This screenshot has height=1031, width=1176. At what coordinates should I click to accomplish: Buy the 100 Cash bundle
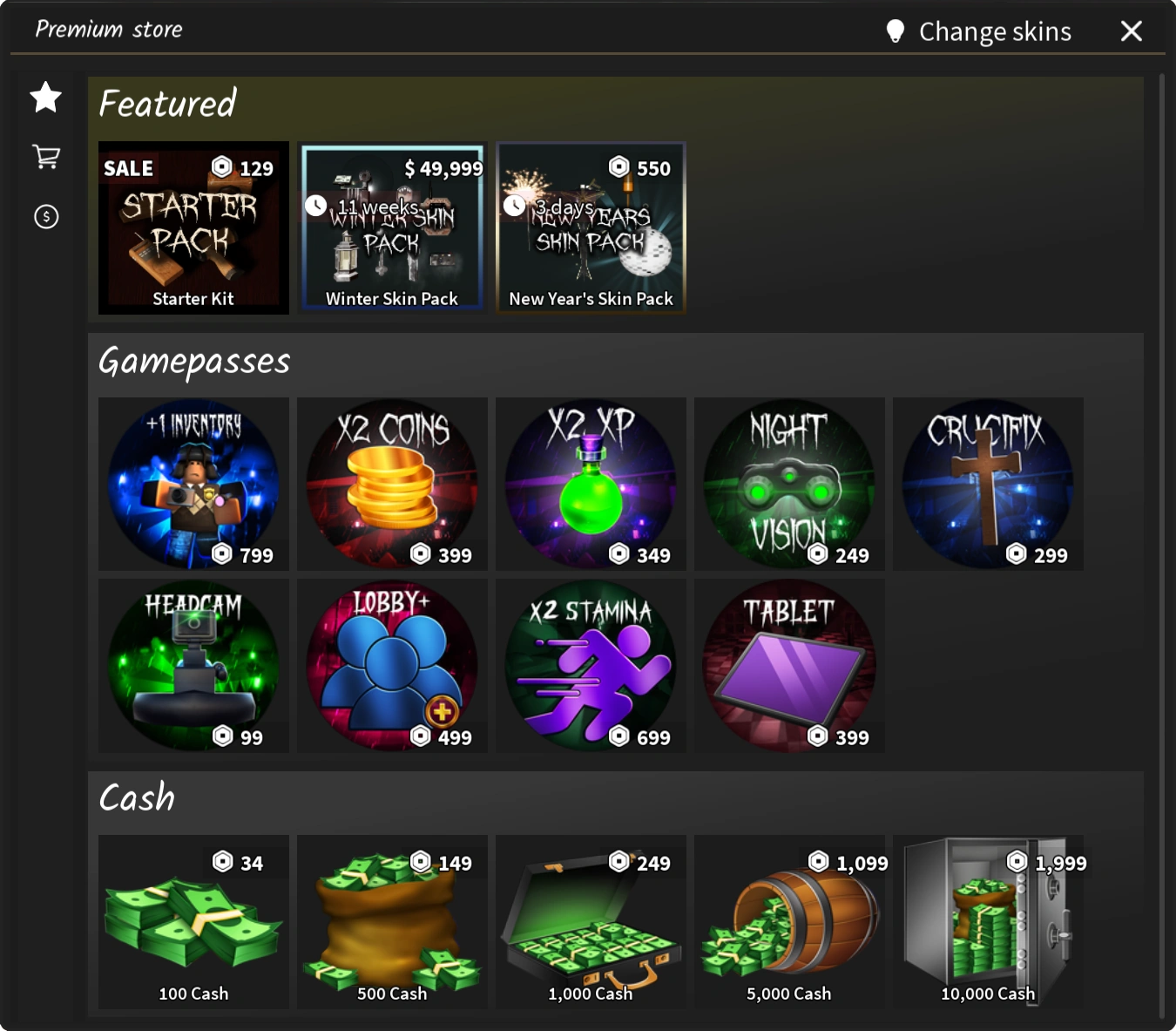tap(193, 922)
